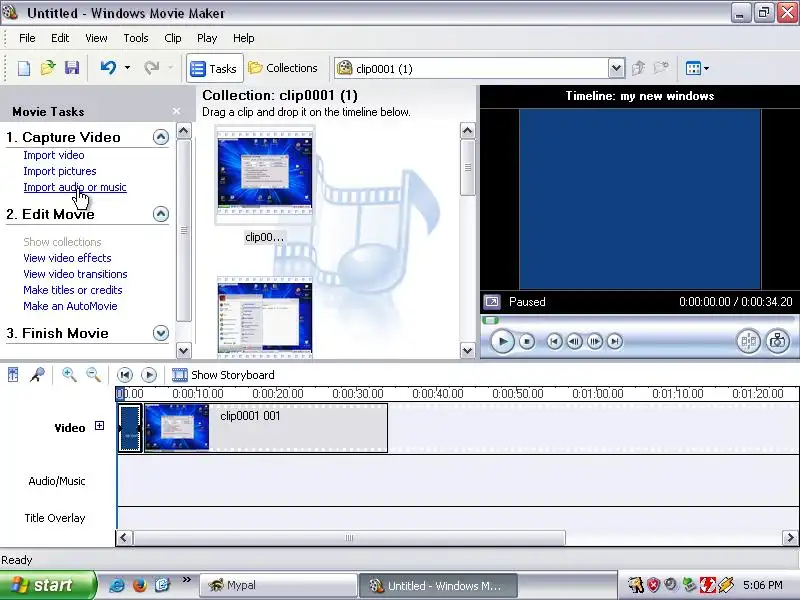Close the Movie Tasks pane
Image resolution: width=800 pixels, height=600 pixels.
coord(176,111)
